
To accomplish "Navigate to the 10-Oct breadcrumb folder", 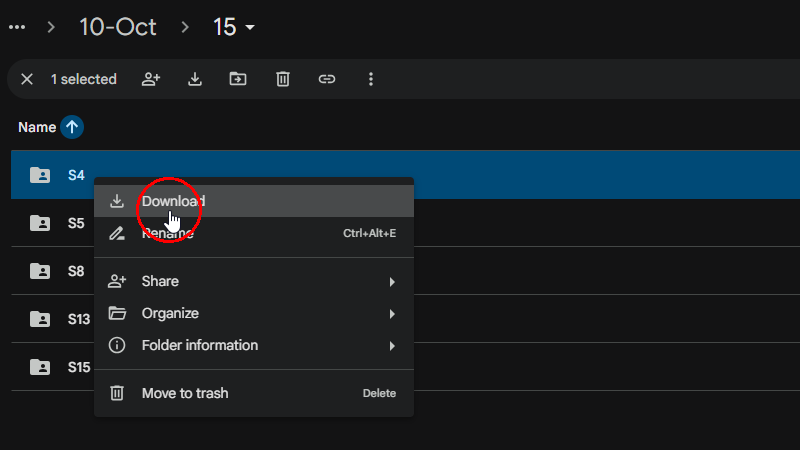I will pos(118,27).
